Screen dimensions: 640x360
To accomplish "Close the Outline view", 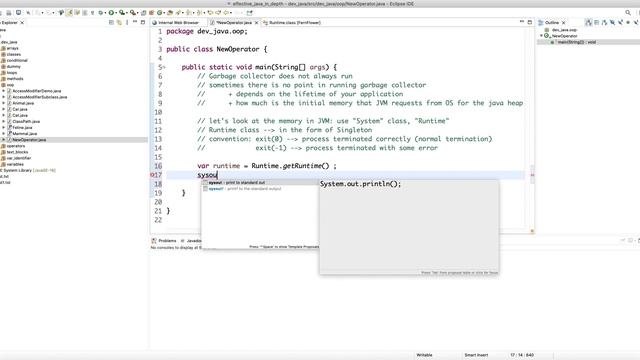I will point(563,22).
